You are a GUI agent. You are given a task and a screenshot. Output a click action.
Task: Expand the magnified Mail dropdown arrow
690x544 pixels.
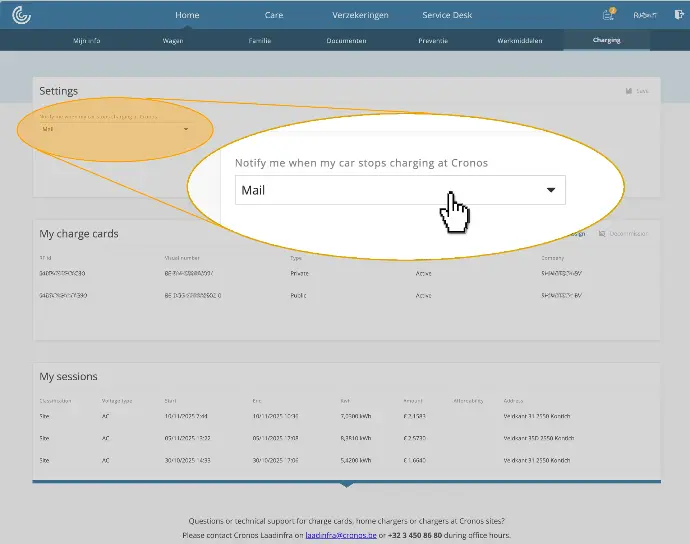550,190
